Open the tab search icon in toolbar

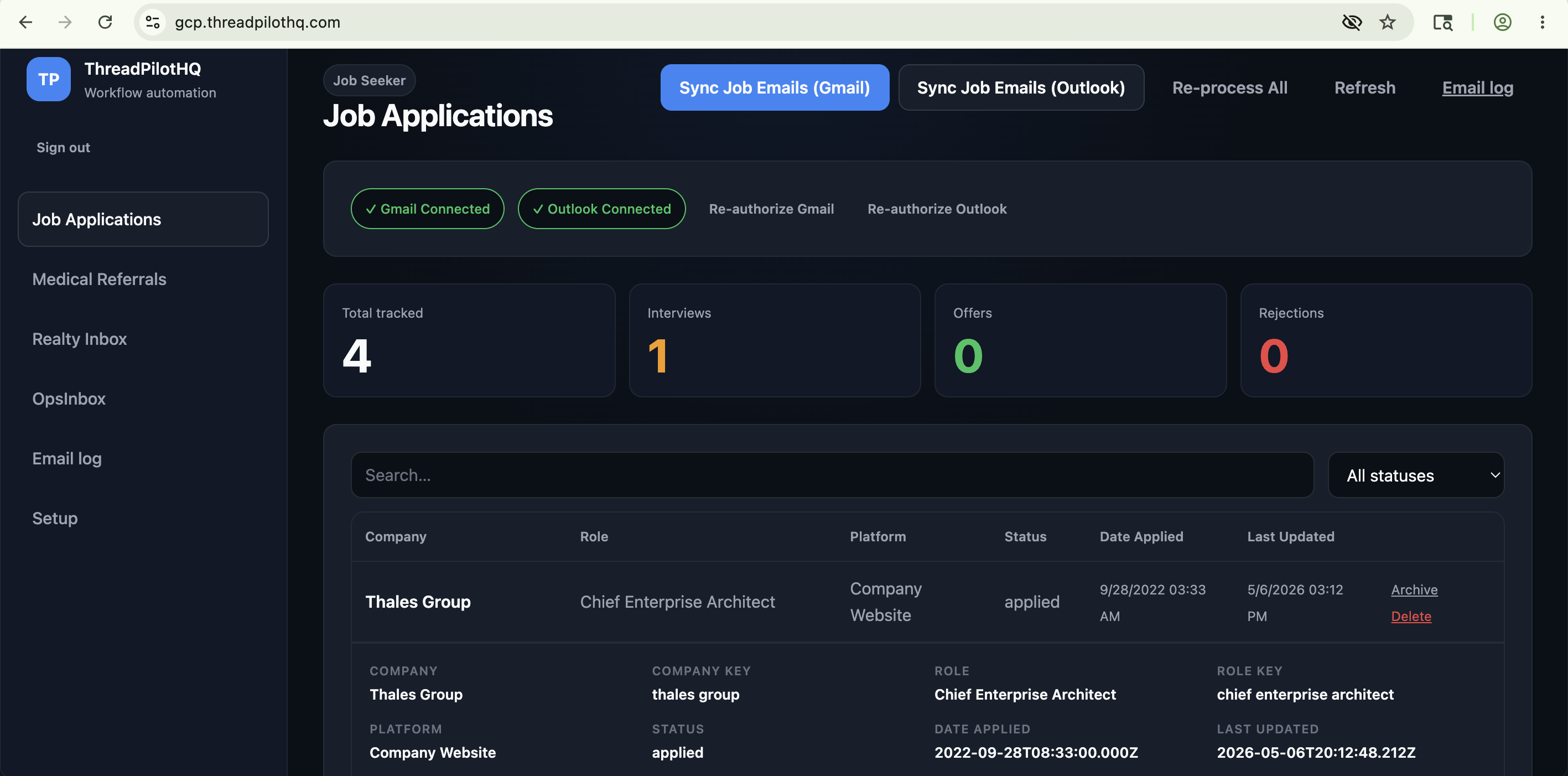tap(1442, 23)
